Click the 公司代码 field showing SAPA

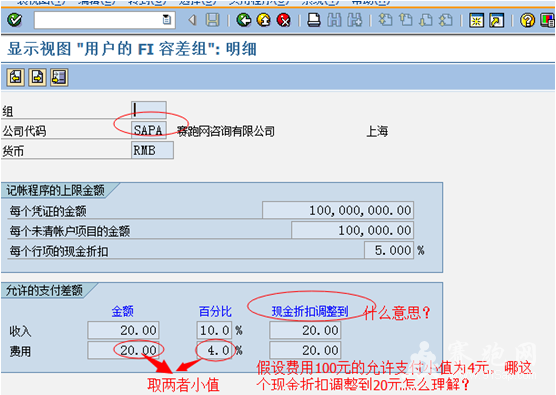coord(149,130)
